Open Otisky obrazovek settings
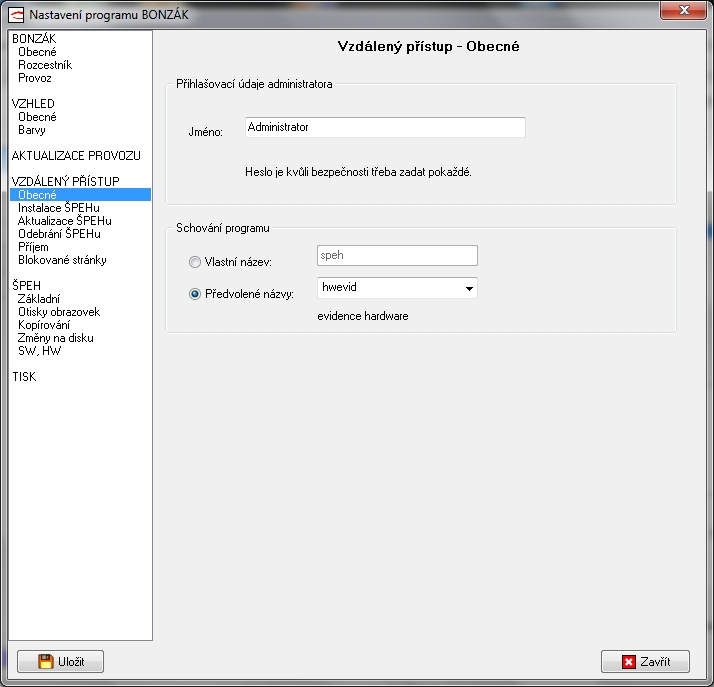The image size is (714, 687). 59,312
